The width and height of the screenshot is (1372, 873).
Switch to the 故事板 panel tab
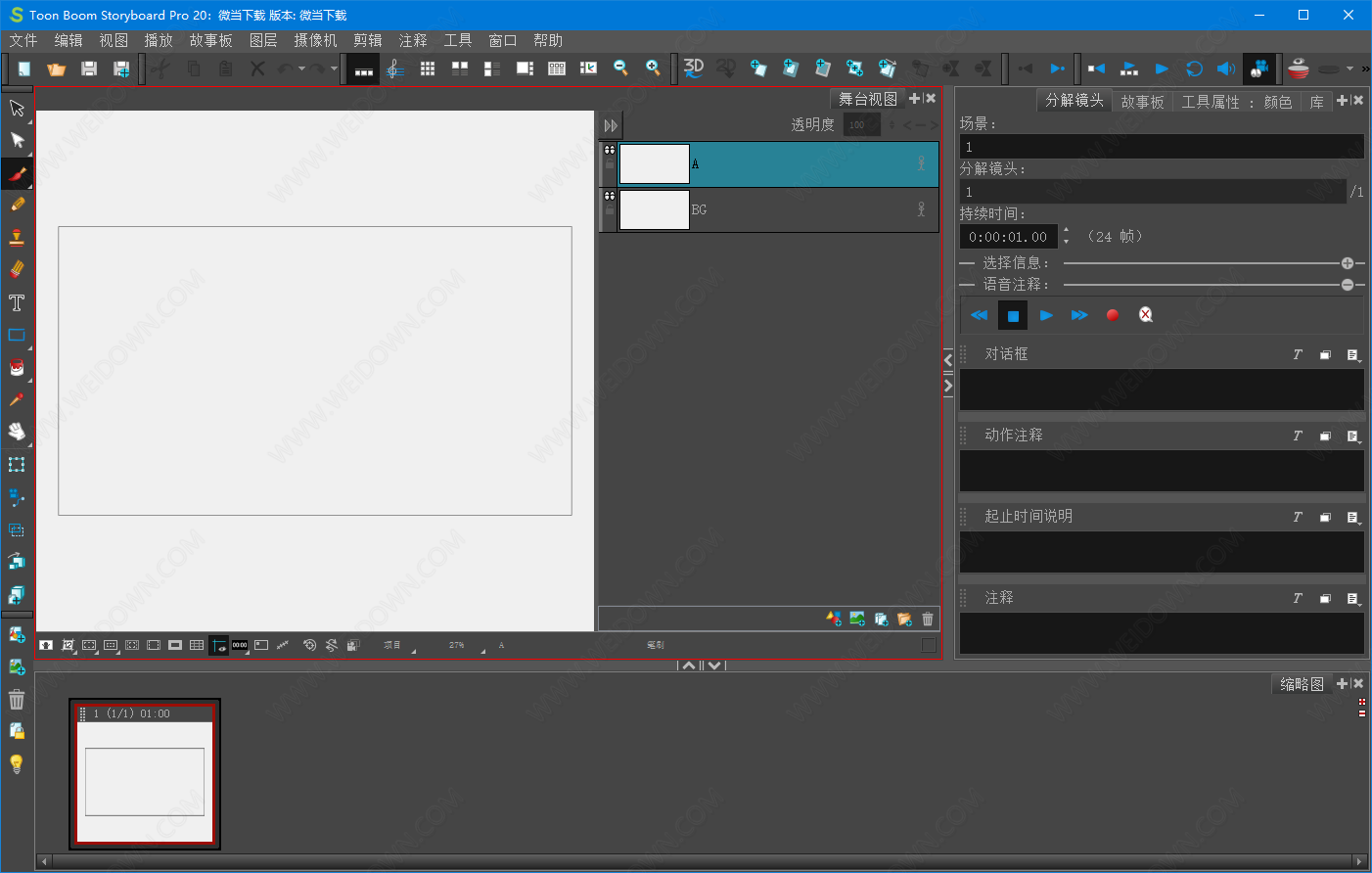1142,102
